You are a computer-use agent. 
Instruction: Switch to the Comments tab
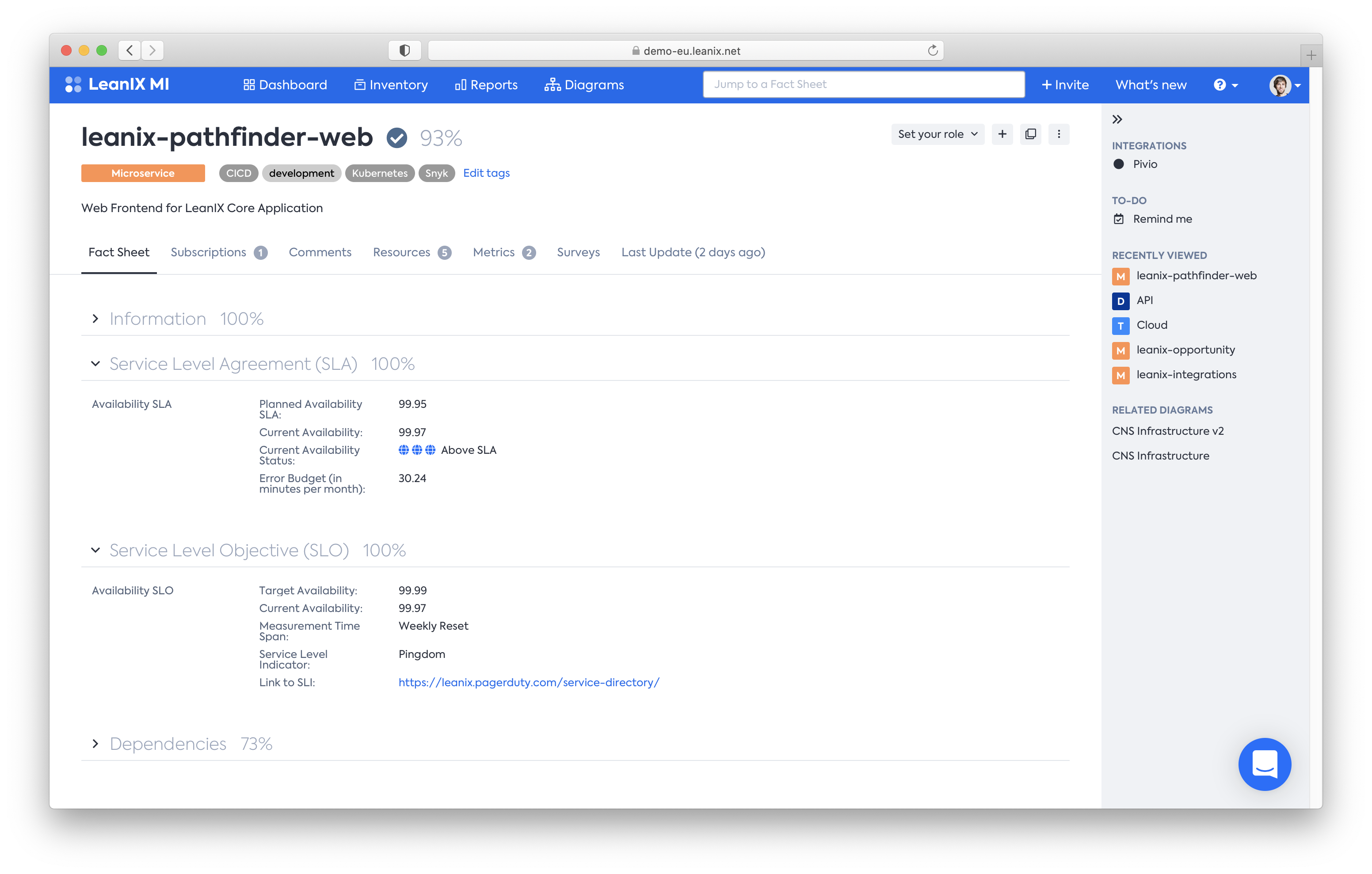coord(320,252)
